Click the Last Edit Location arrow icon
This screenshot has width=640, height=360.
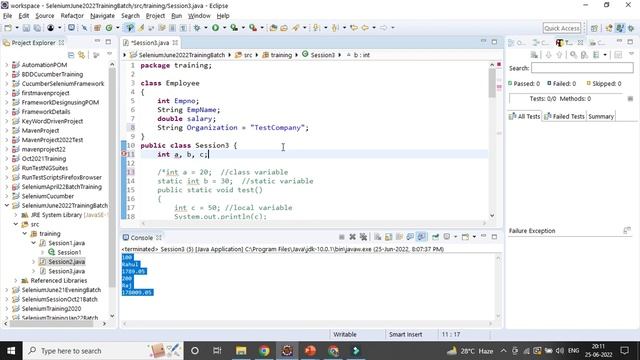tap(353, 28)
